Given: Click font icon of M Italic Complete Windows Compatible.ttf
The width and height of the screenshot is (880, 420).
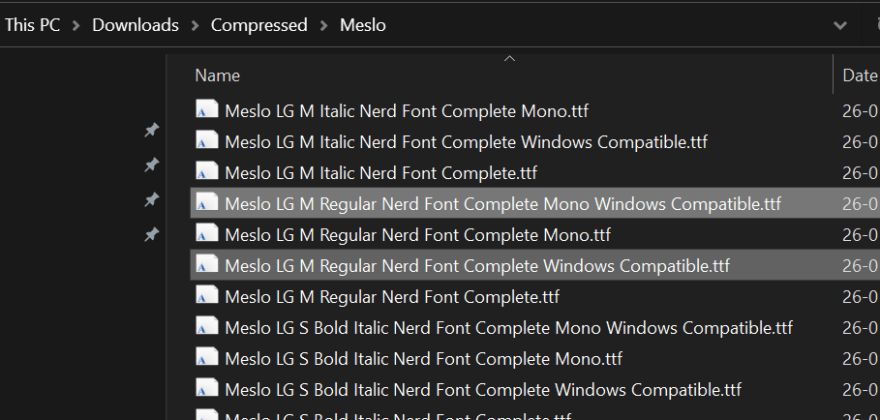Looking at the screenshot, I should (207, 139).
